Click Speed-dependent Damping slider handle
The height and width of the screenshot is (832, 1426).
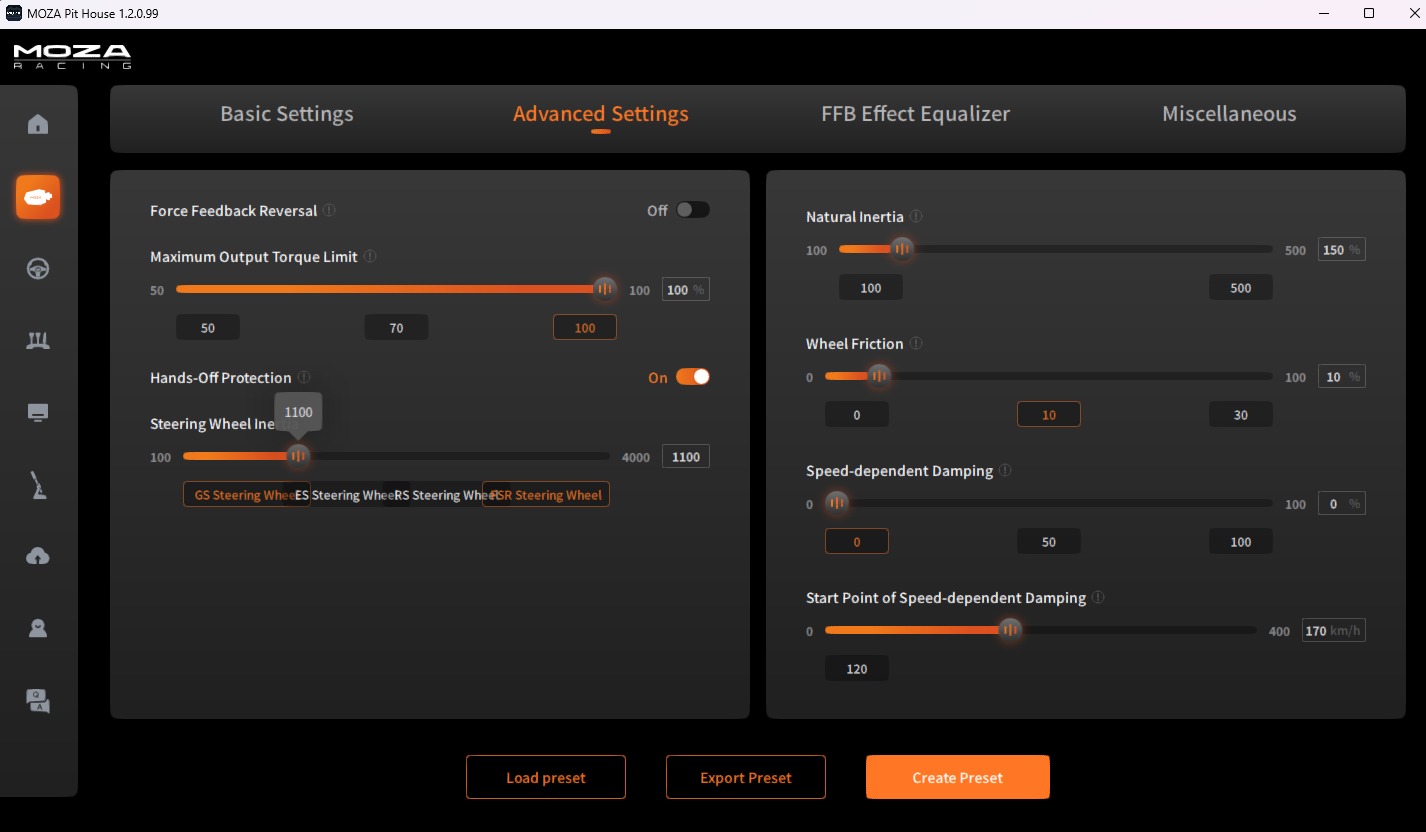pyautogui.click(x=837, y=503)
